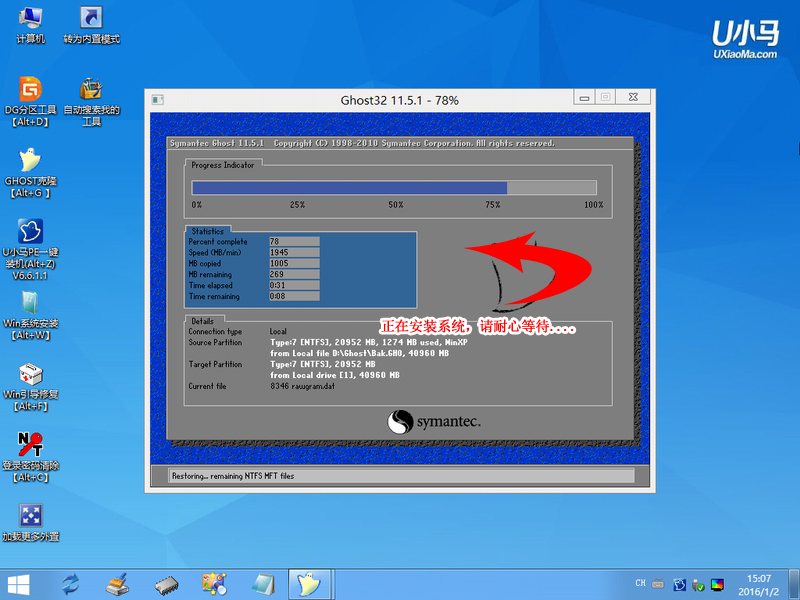The height and width of the screenshot is (600, 800).
Task: Open the blue refresh arrows taskbar icon
Action: point(71,583)
